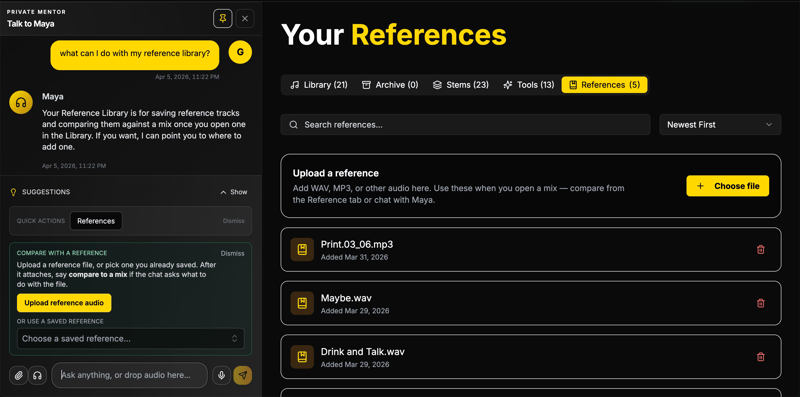This screenshot has width=800, height=397.
Task: Click 'Added Mar 31, 2026' date text
Action: (355, 257)
